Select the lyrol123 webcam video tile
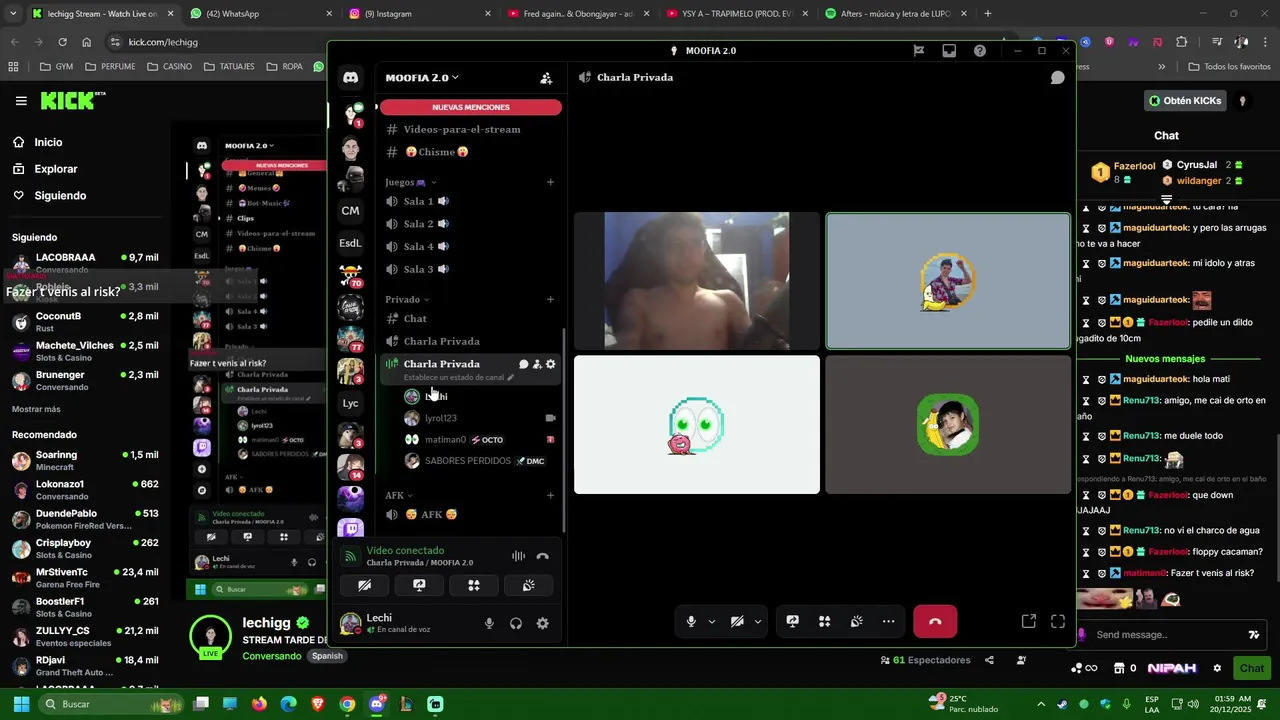 click(x=697, y=281)
